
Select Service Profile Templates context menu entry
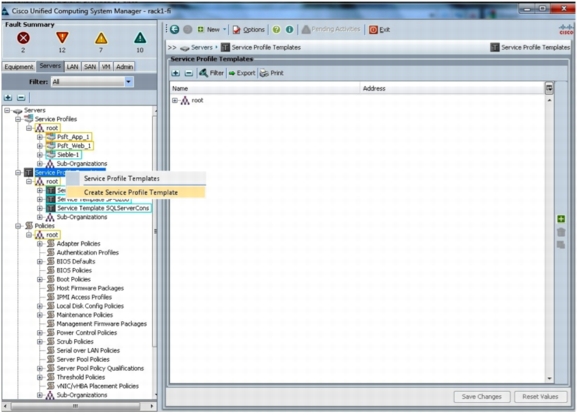pos(136,178)
